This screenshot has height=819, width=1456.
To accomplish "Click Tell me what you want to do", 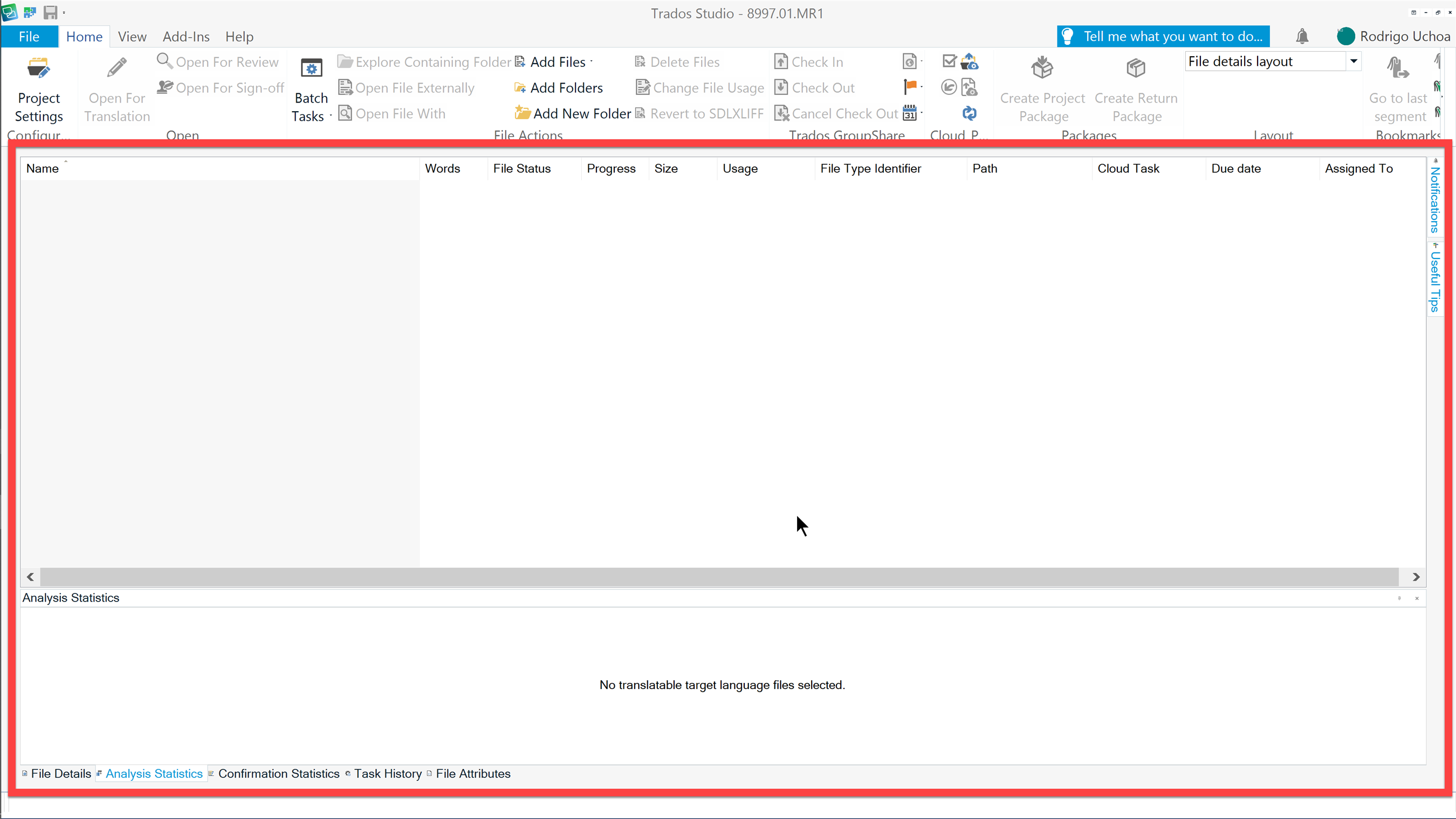I will click(1163, 36).
